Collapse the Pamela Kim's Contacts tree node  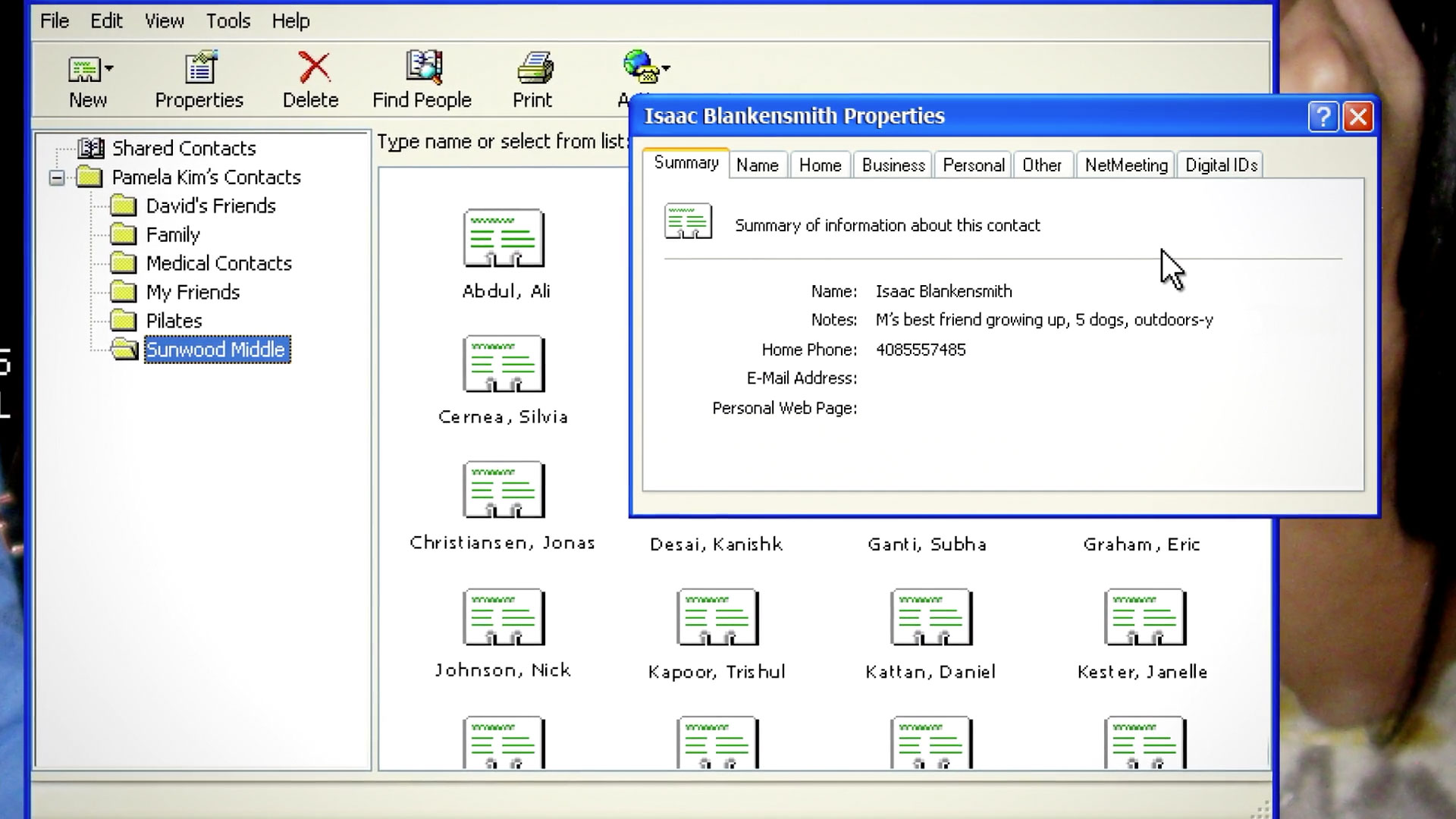point(57,178)
